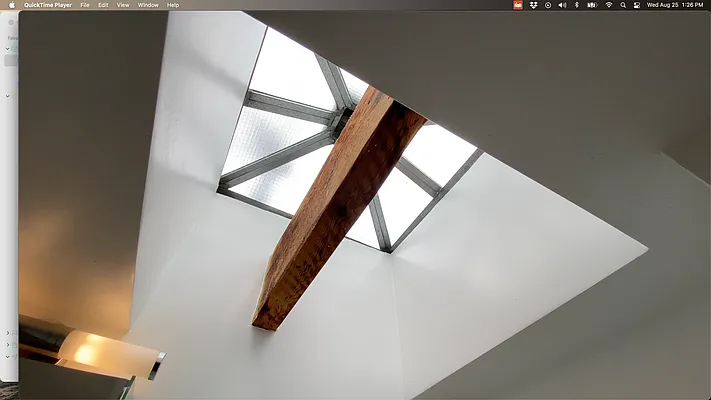The width and height of the screenshot is (711, 400).
Task: Open Spotlight search magnifier
Action: click(623, 5)
